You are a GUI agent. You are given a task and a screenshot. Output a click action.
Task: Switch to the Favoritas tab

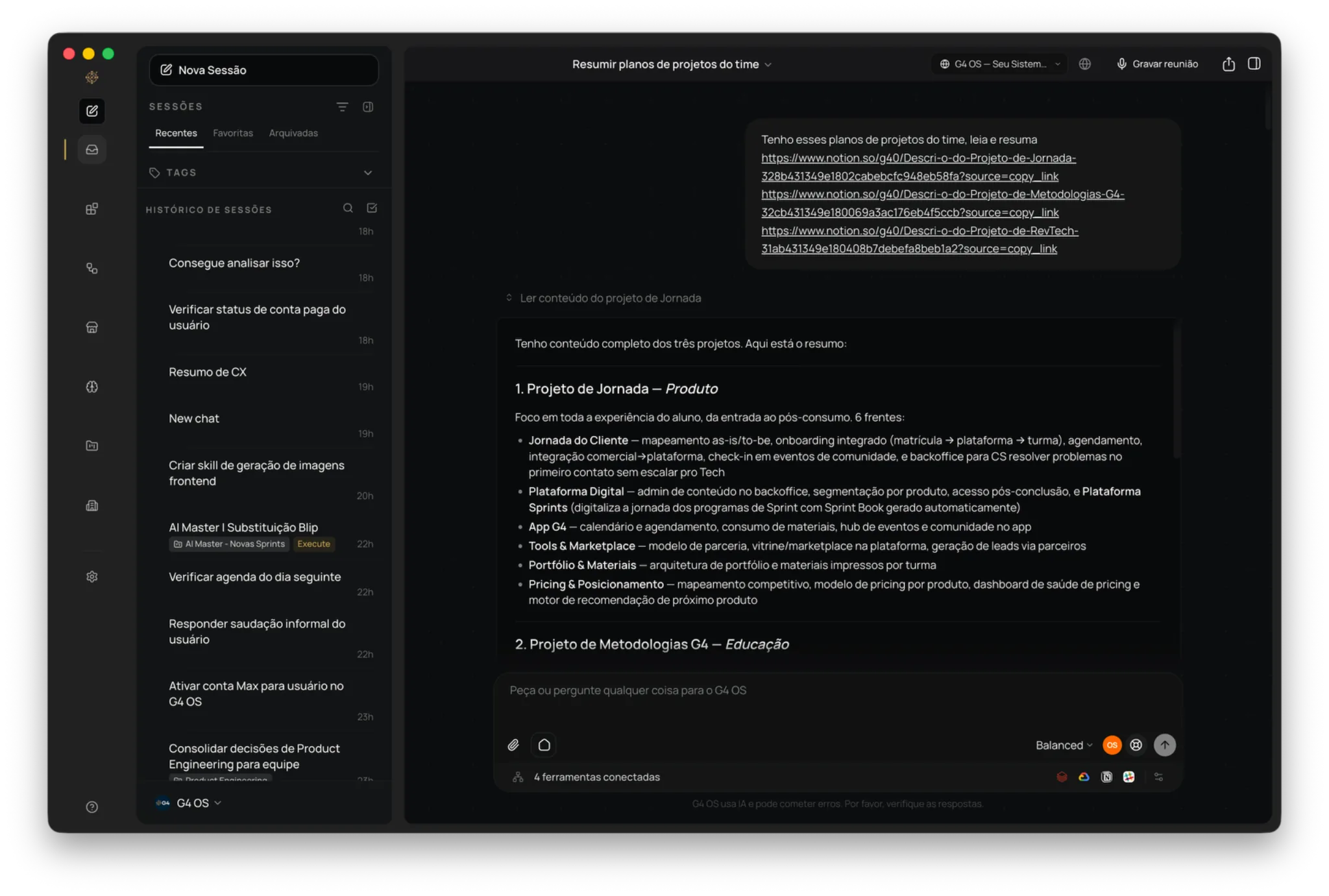(x=233, y=133)
